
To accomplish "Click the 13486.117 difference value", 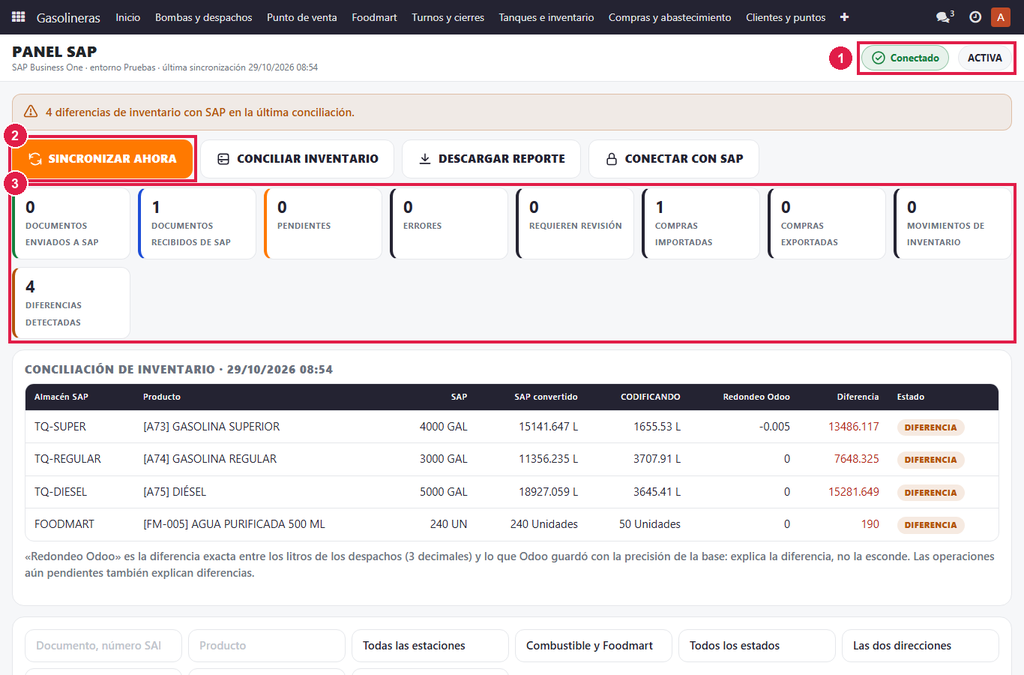I will (854, 427).
